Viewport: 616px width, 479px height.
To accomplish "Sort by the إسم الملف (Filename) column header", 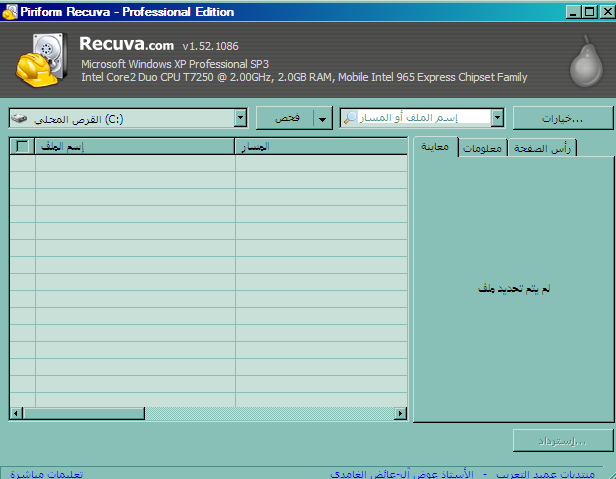I will (135, 147).
